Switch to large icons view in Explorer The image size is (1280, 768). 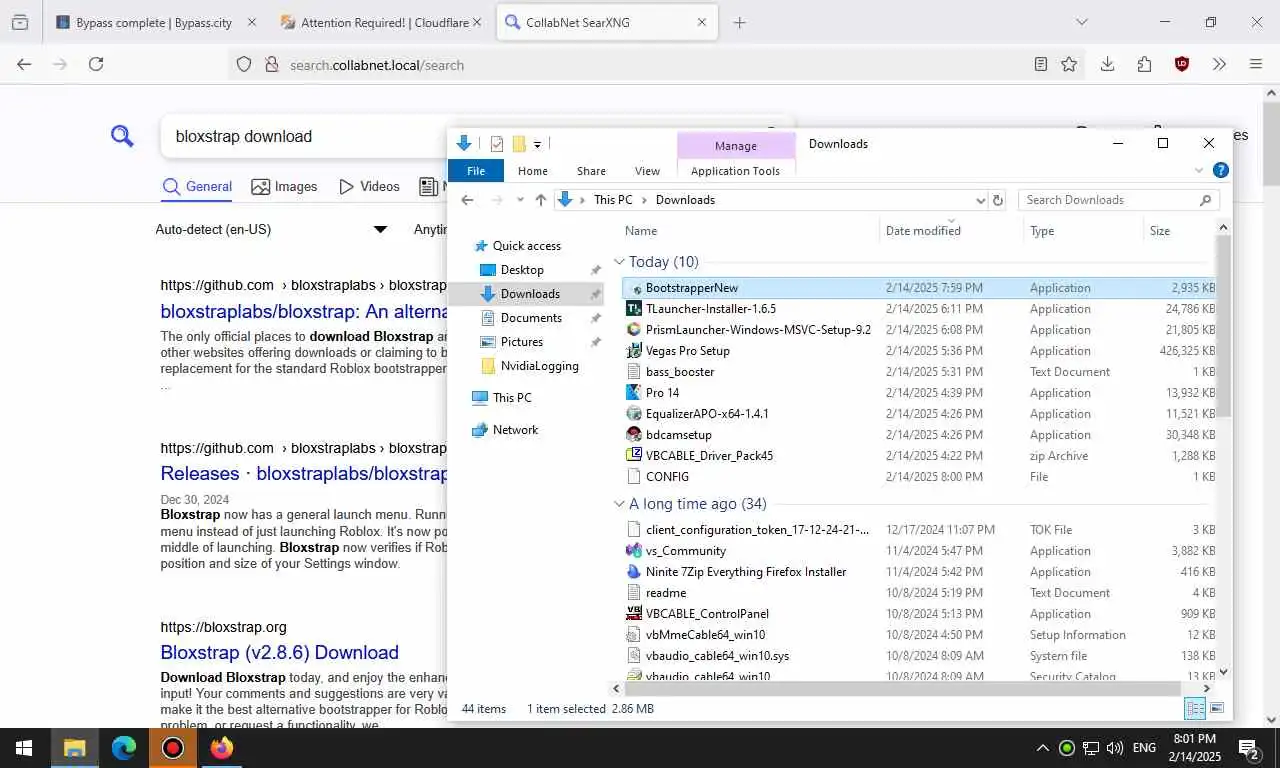pyautogui.click(x=1217, y=708)
